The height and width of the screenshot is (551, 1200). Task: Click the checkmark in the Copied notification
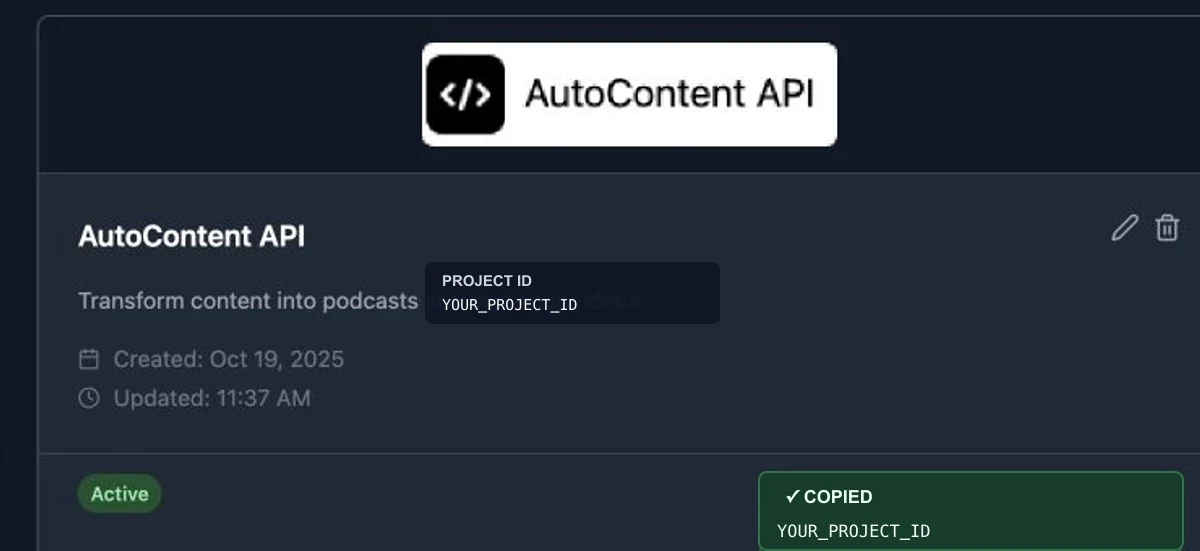pyautogui.click(x=792, y=497)
